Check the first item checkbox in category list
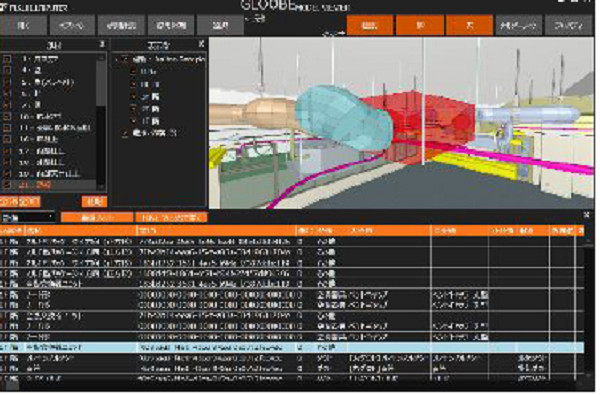The width and height of the screenshot is (600, 395). (7, 59)
